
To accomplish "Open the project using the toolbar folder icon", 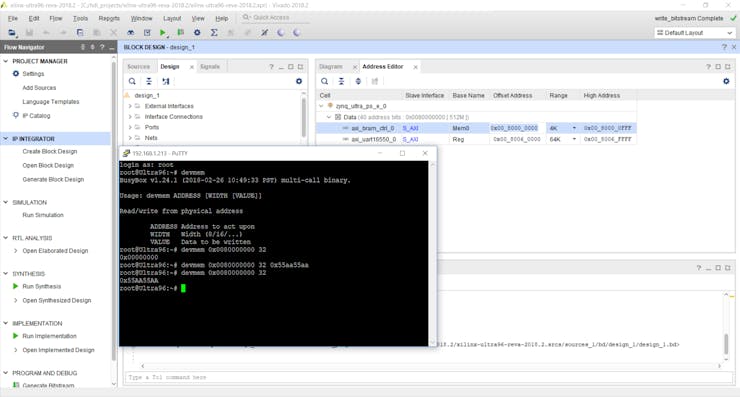I will 12,33.
